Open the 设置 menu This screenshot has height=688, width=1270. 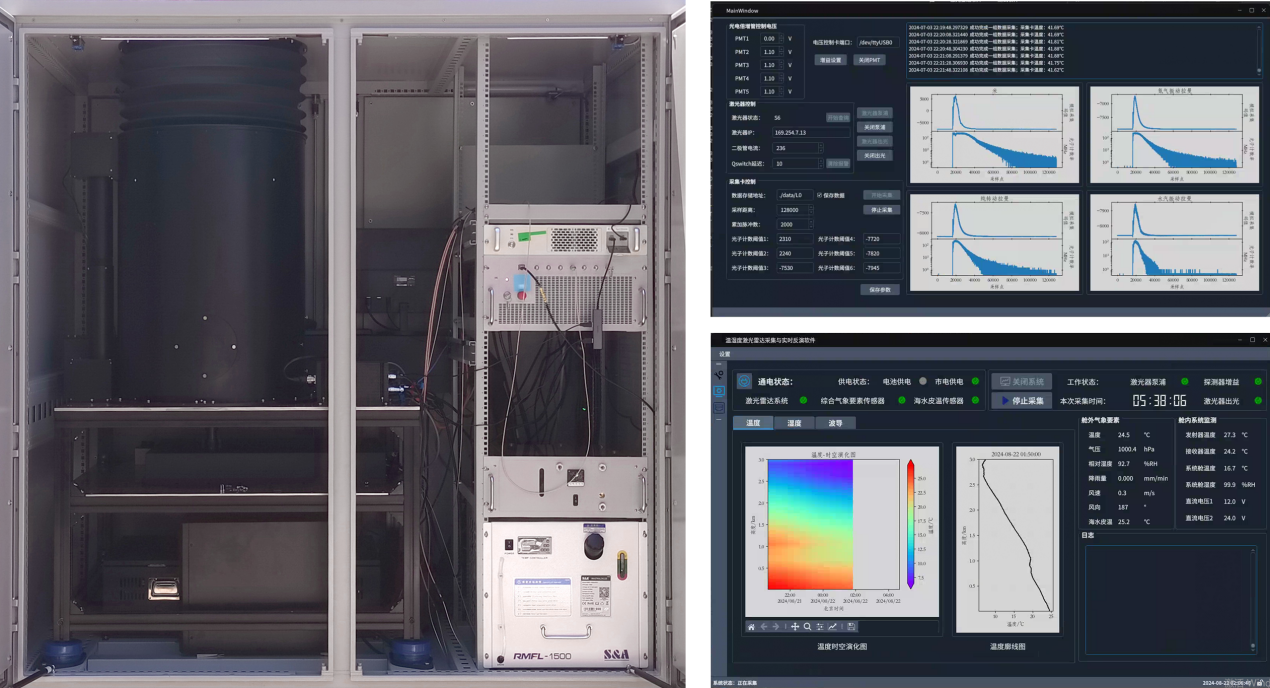725,354
